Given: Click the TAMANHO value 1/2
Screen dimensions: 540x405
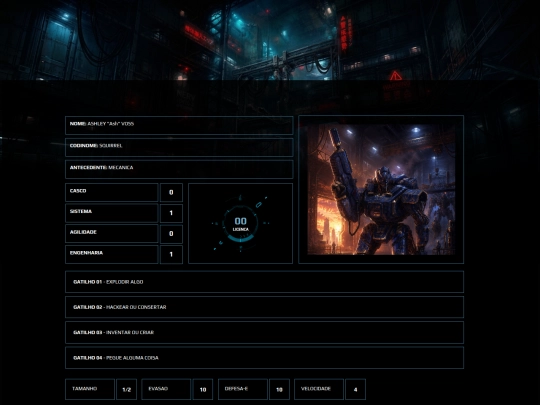Looking at the screenshot, I should (x=127, y=389).
